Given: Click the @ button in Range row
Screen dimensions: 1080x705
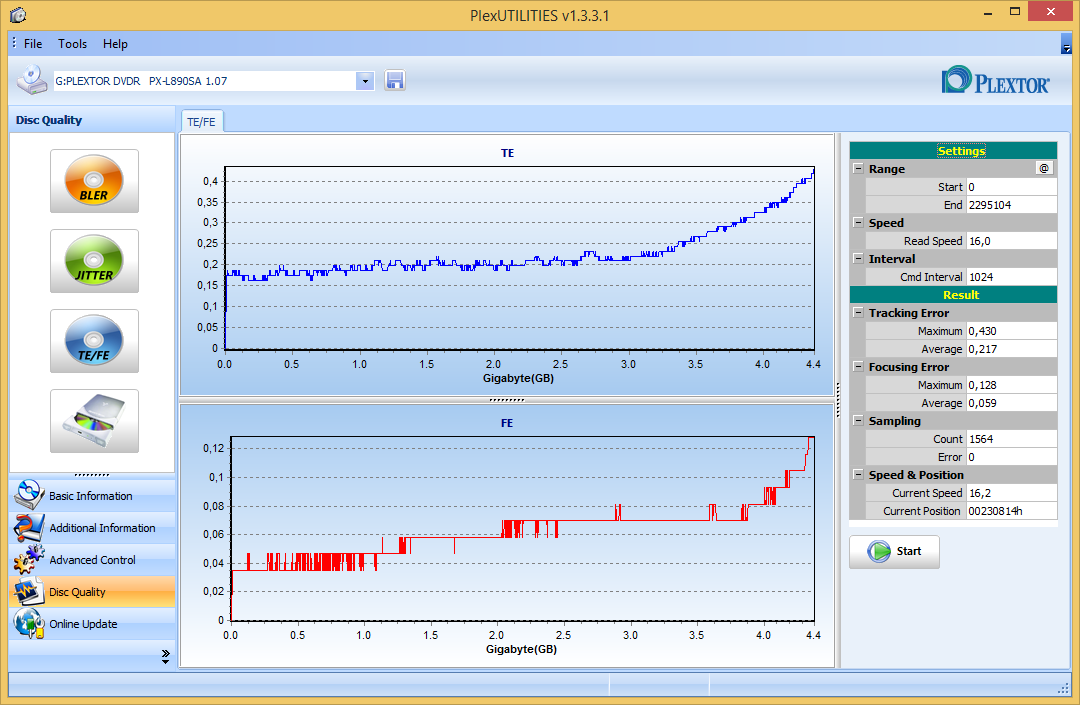Looking at the screenshot, I should 1044,168.
